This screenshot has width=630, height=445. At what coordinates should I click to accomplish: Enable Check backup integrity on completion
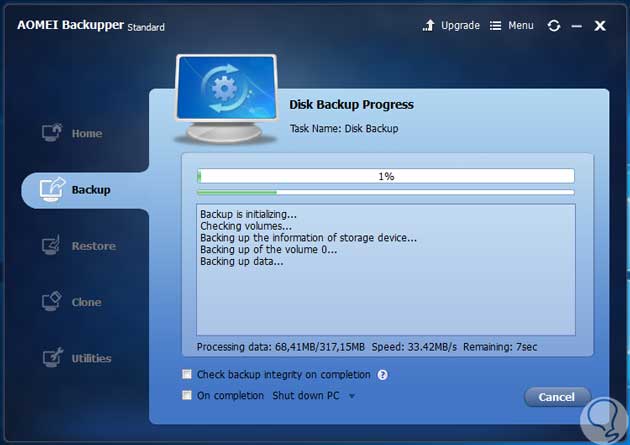(x=187, y=374)
